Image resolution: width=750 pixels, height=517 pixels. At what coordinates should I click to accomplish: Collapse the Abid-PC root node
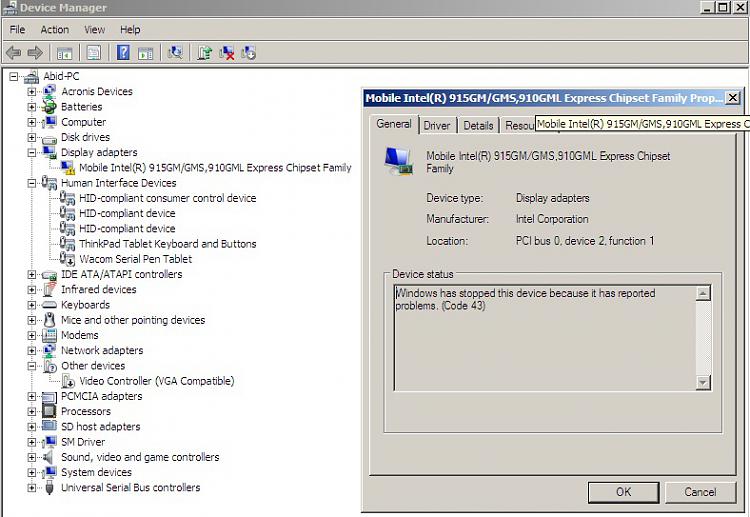click(13, 77)
